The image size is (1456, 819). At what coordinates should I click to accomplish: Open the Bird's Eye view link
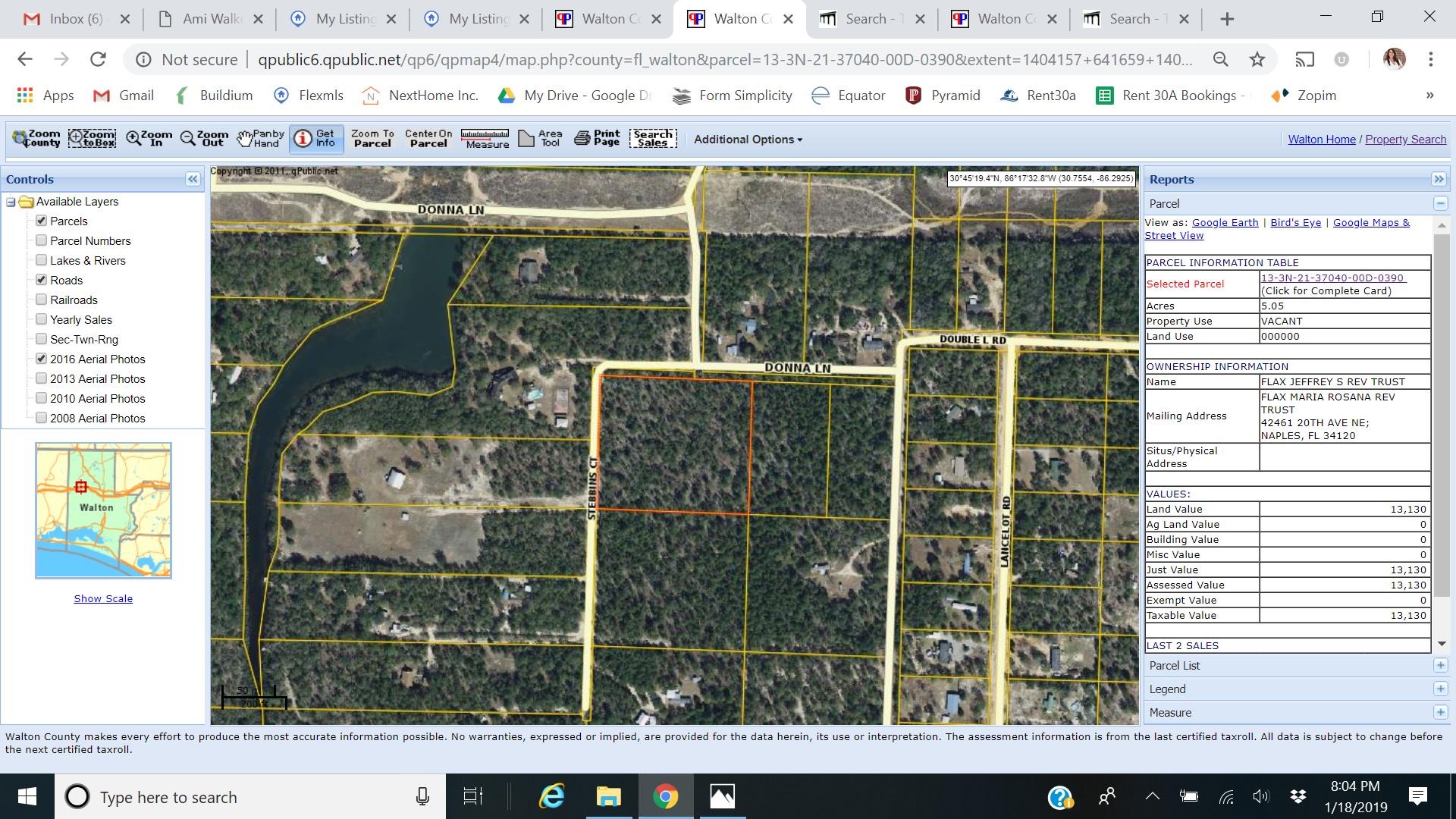(1295, 222)
